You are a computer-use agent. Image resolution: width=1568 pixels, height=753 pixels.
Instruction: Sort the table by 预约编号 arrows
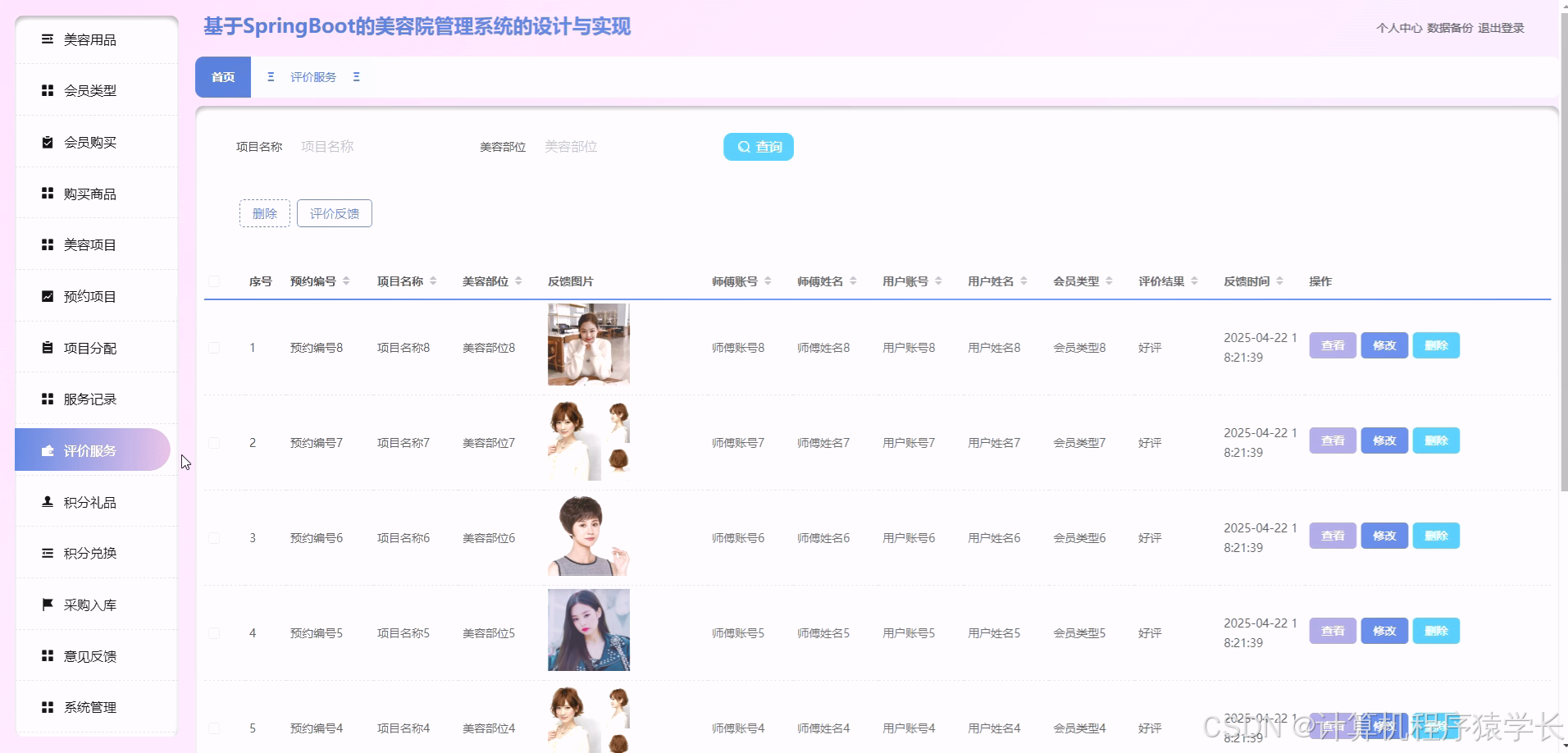pos(346,281)
